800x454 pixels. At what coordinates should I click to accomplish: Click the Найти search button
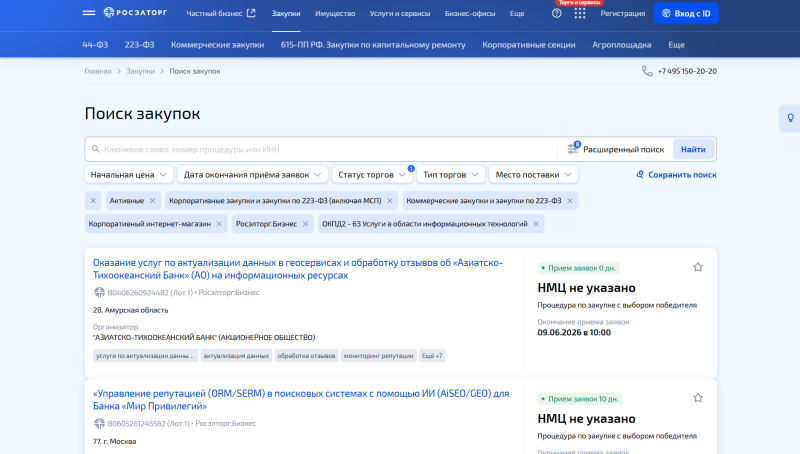click(x=693, y=149)
